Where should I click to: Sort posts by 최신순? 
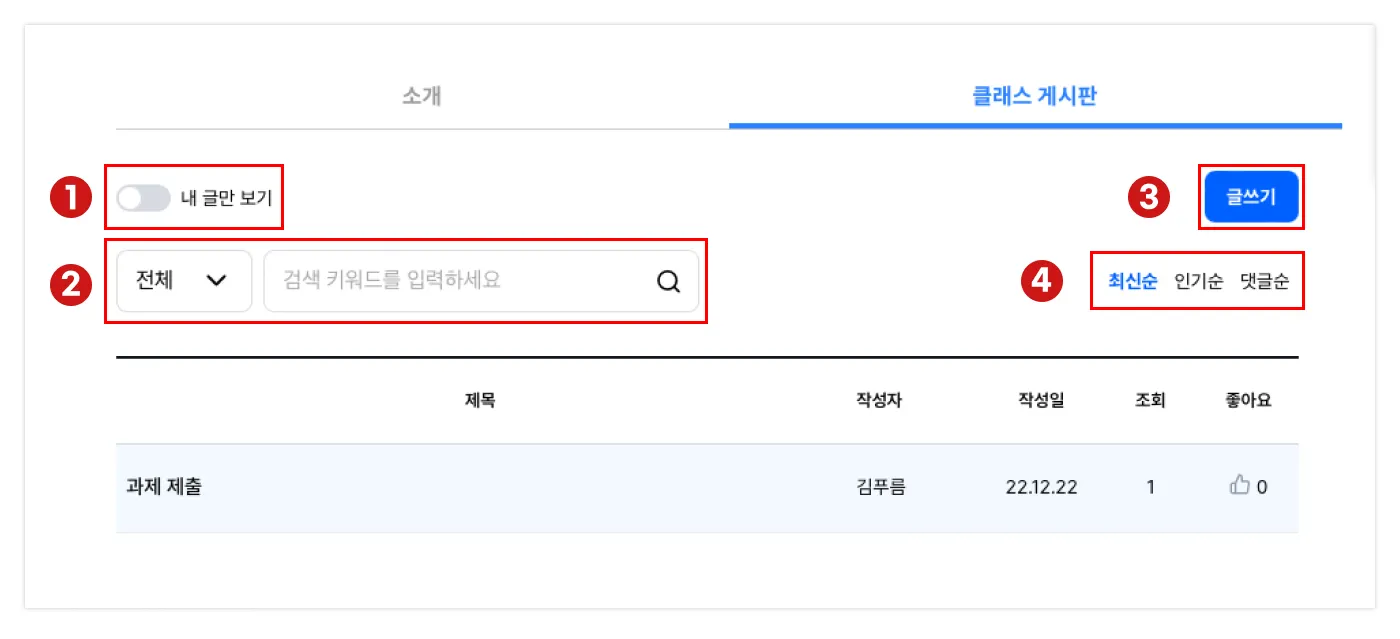tap(1132, 281)
